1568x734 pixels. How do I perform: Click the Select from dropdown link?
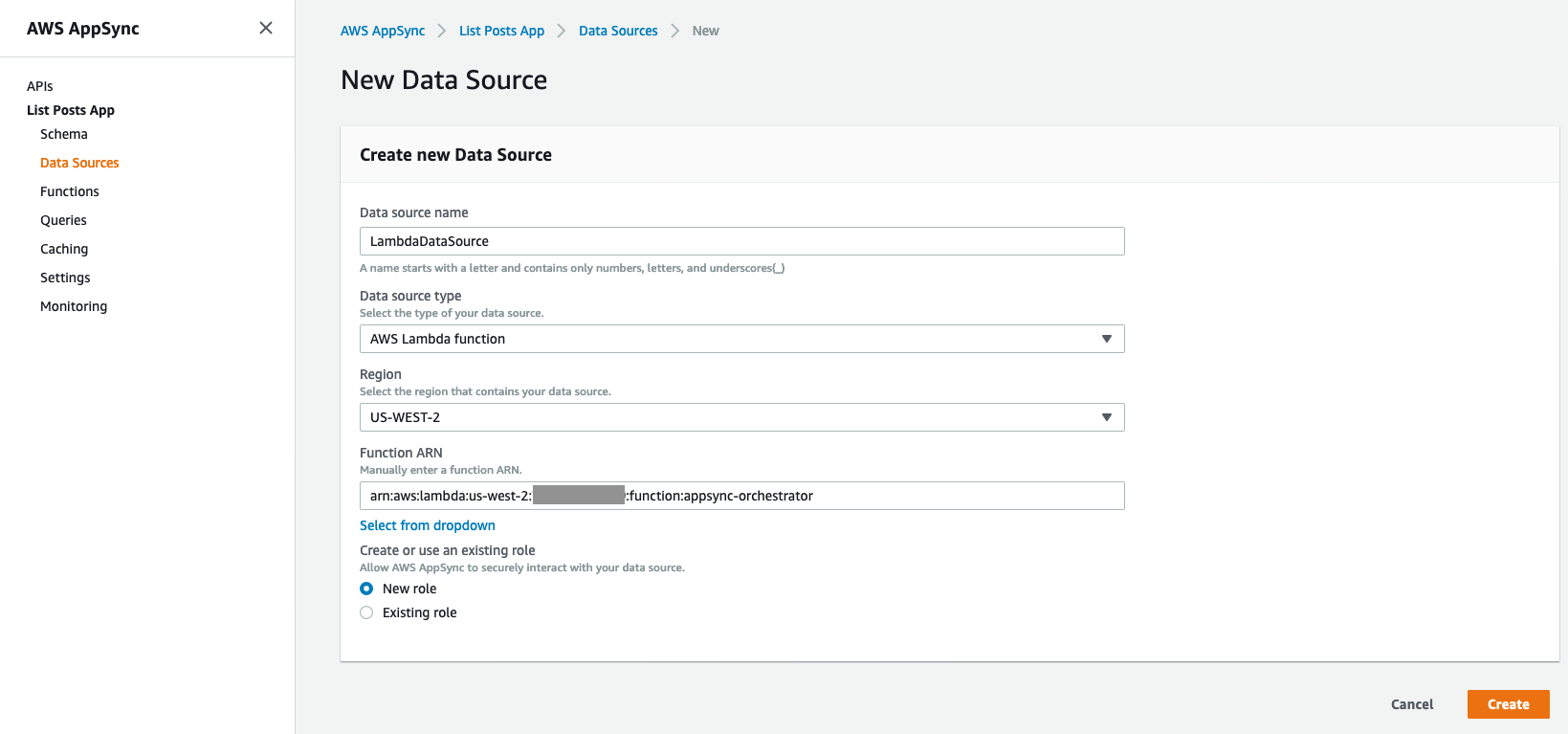click(x=428, y=525)
